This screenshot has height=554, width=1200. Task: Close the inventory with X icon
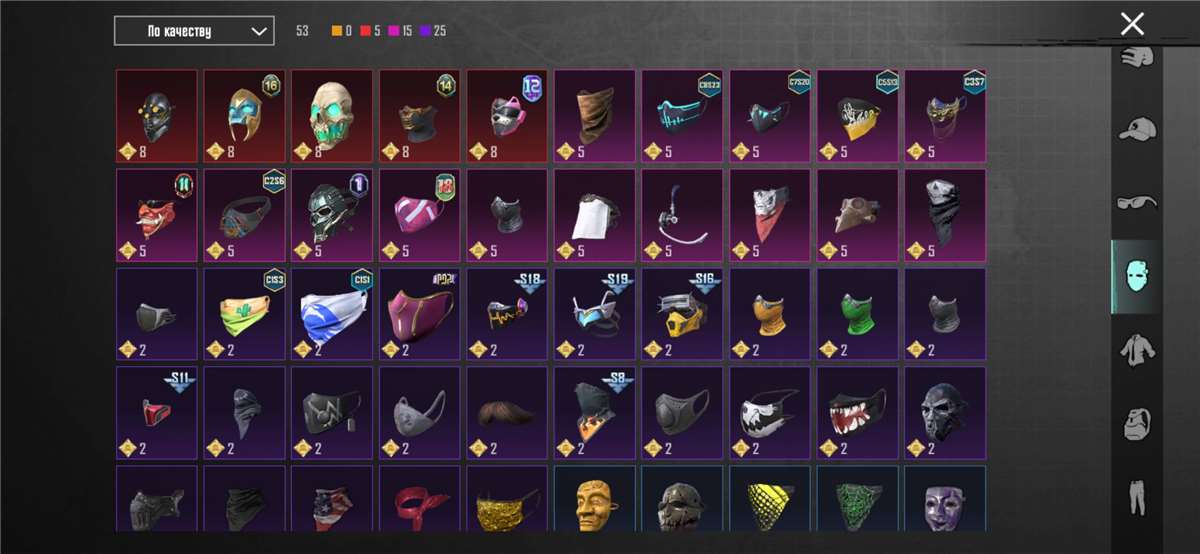pyautogui.click(x=1132, y=24)
